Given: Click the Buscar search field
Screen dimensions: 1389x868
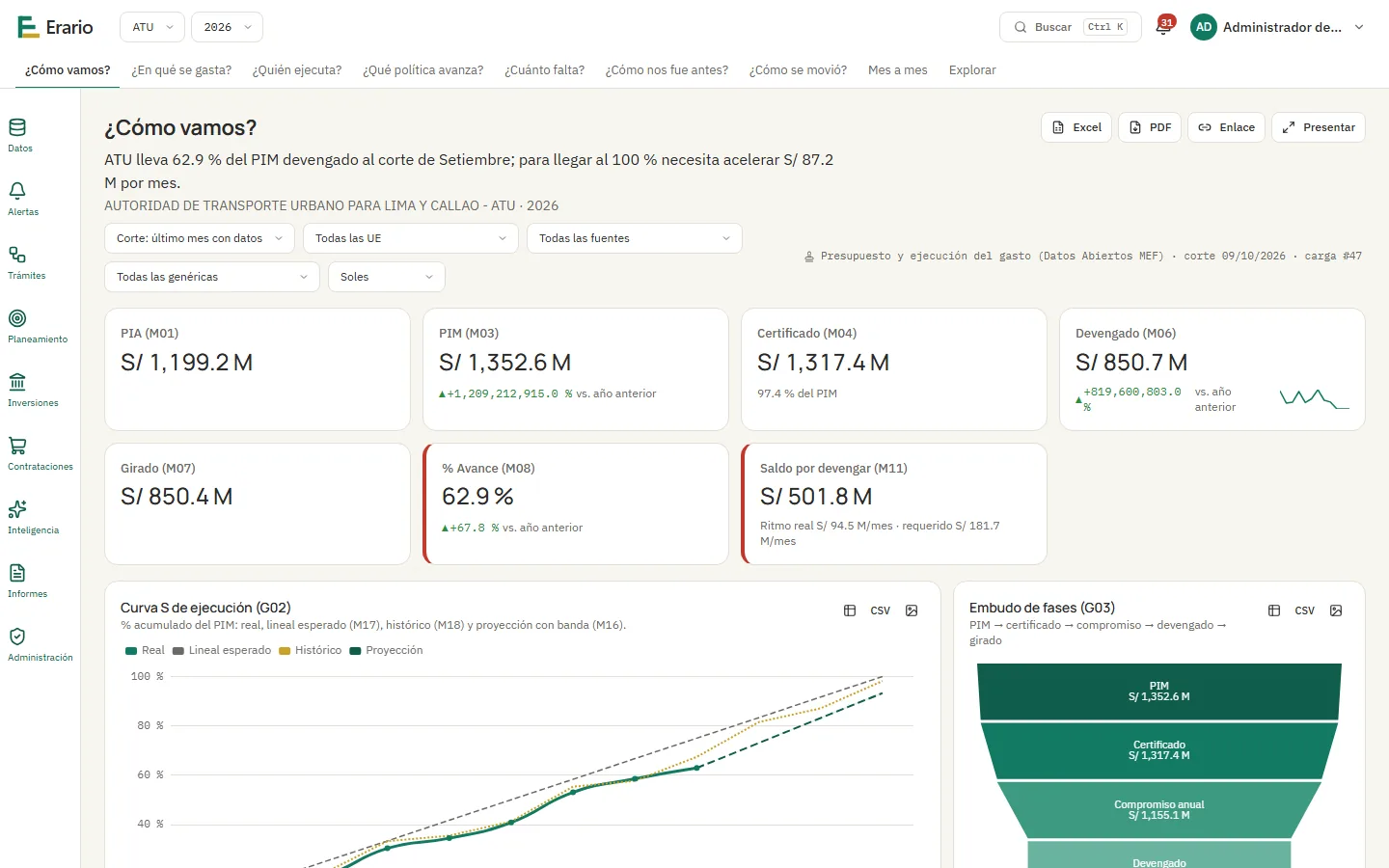Looking at the screenshot, I should point(1071,27).
